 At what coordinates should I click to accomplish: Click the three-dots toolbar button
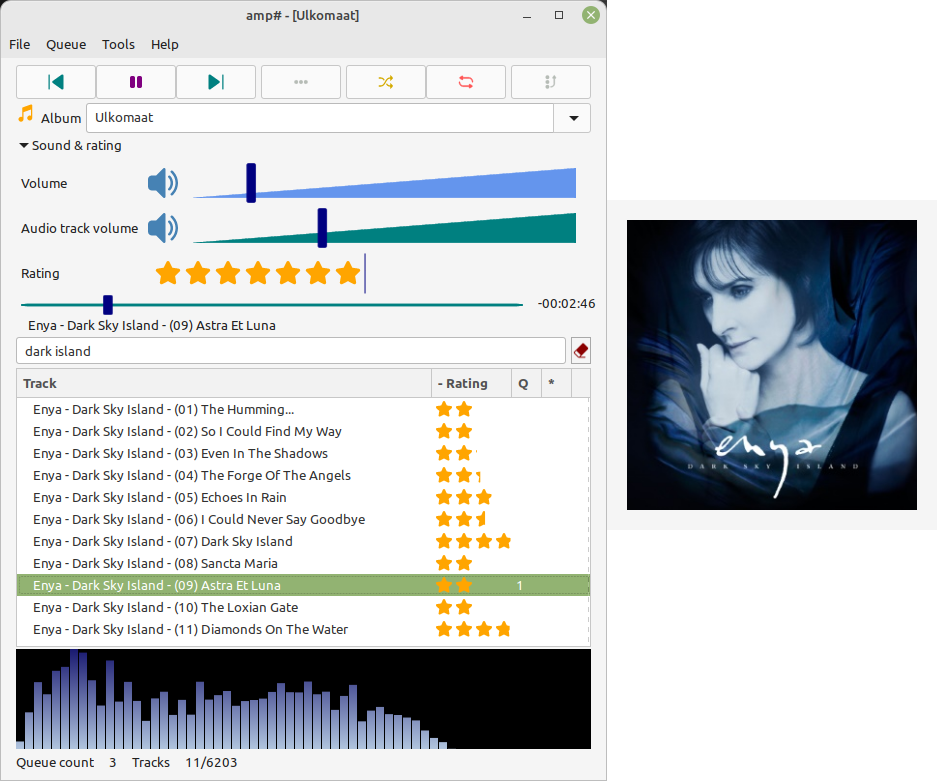point(301,82)
